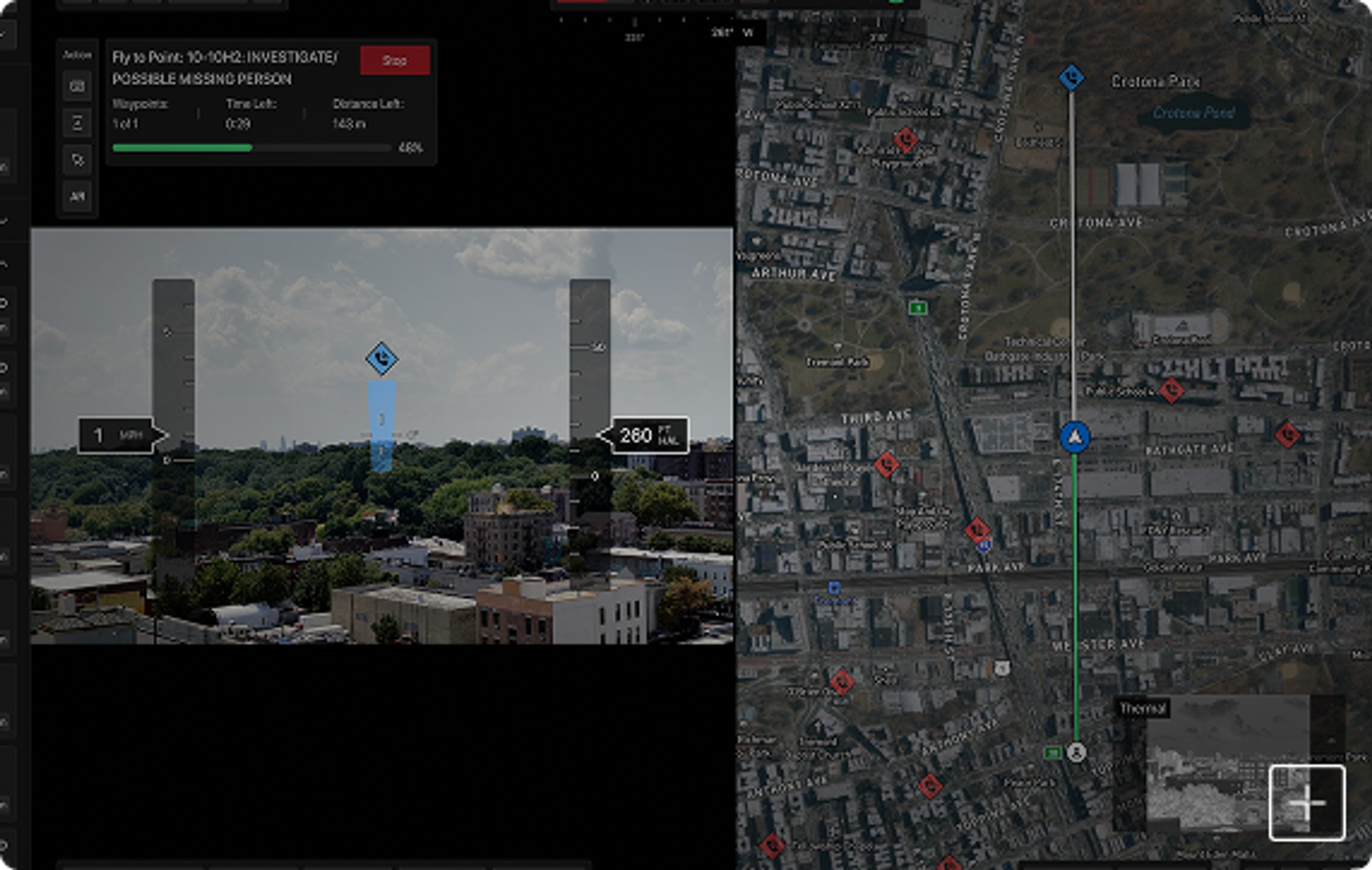Click the pilot home icon at the path start
1372x870 pixels.
pos(1076,752)
